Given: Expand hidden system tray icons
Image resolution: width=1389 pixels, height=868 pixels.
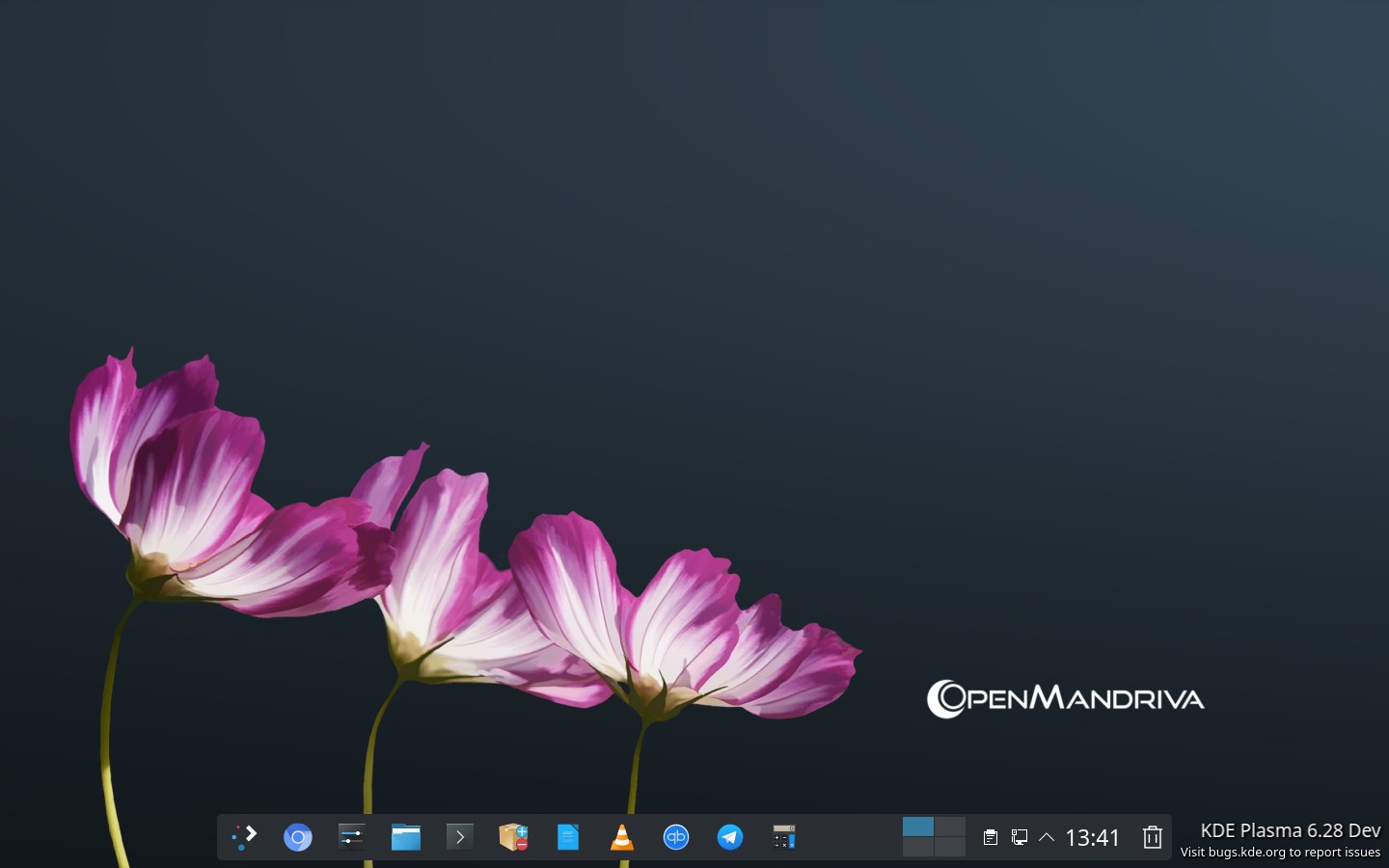Looking at the screenshot, I should [1047, 837].
